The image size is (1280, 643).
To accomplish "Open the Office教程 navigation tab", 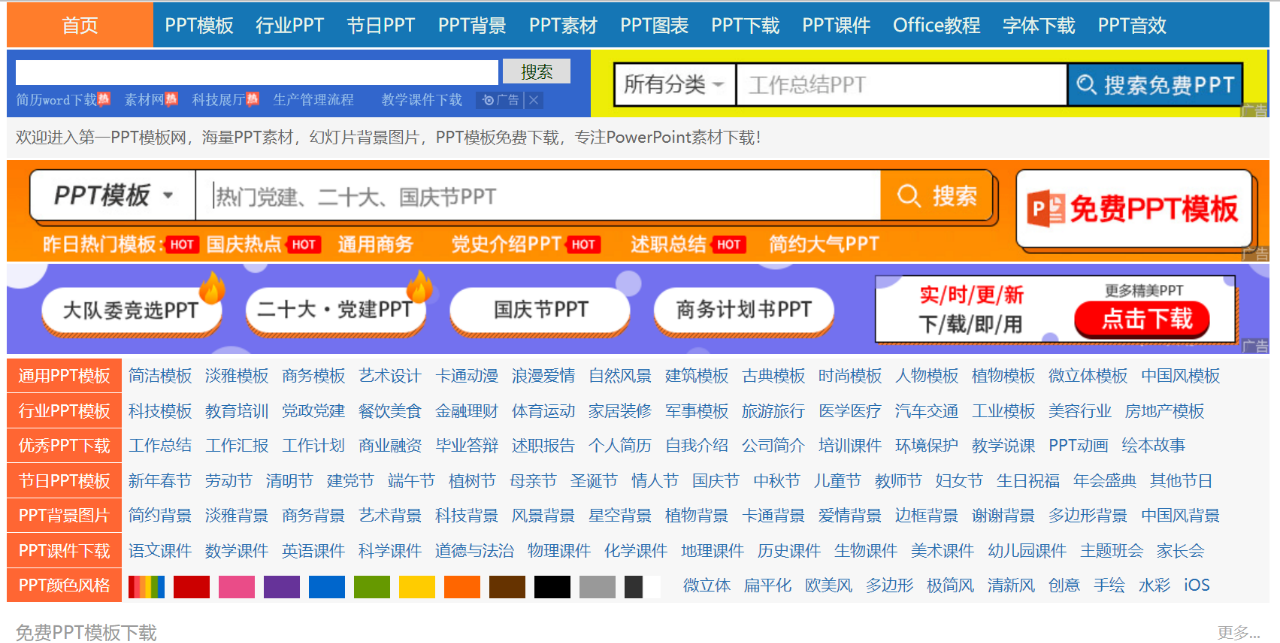I will (x=936, y=25).
